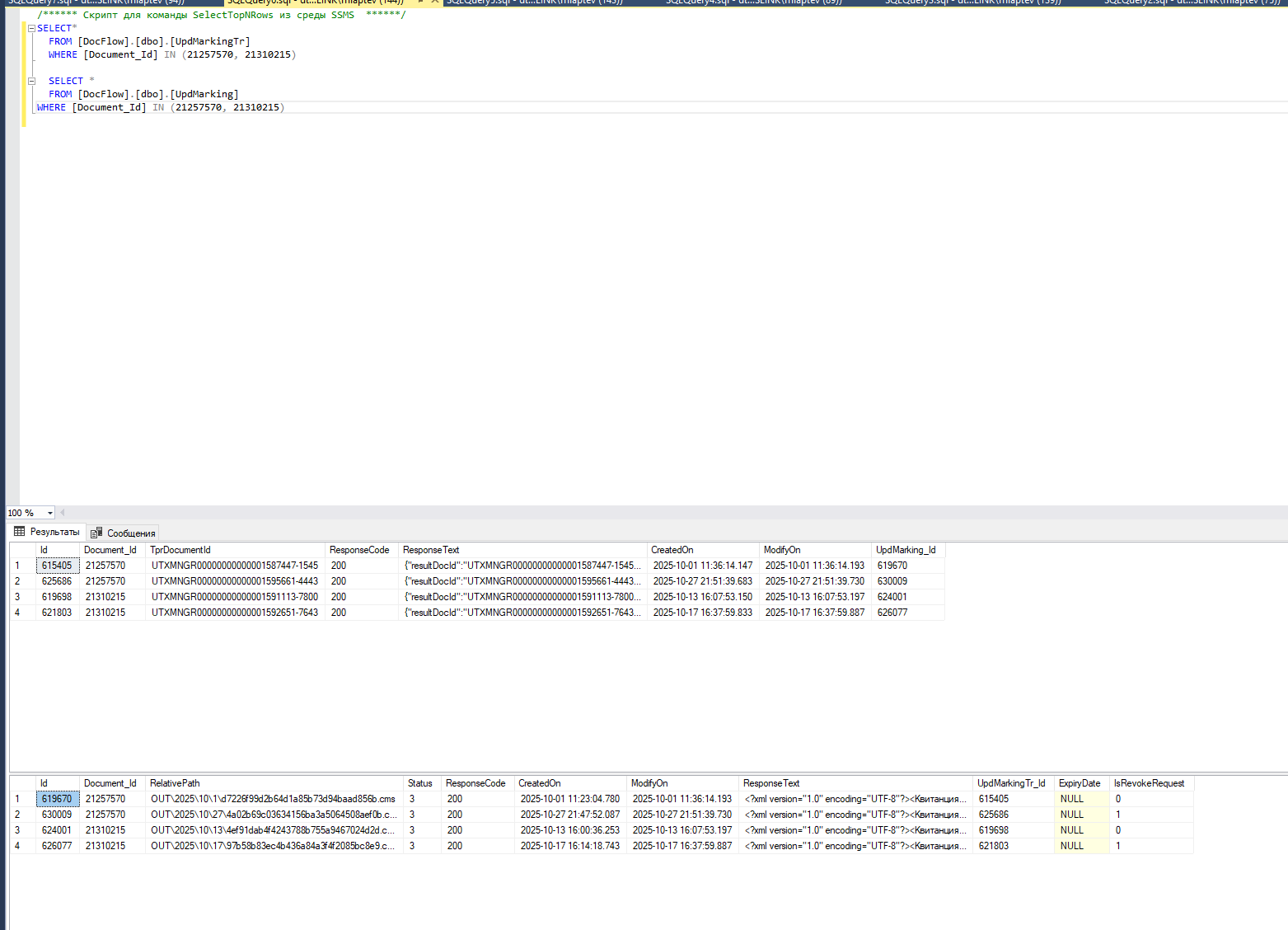Image resolution: width=1288 pixels, height=930 pixels.
Task: Select the top grid's Document_Id column header
Action: pyautogui.click(x=112, y=550)
